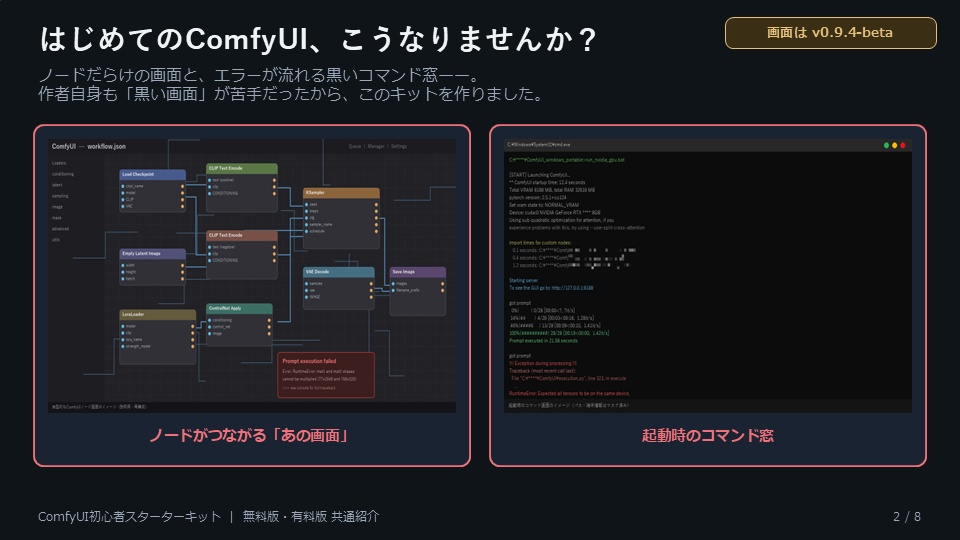Click ckpt_name row in Load Checkpoint node
The image size is (960, 540).
[152, 186]
